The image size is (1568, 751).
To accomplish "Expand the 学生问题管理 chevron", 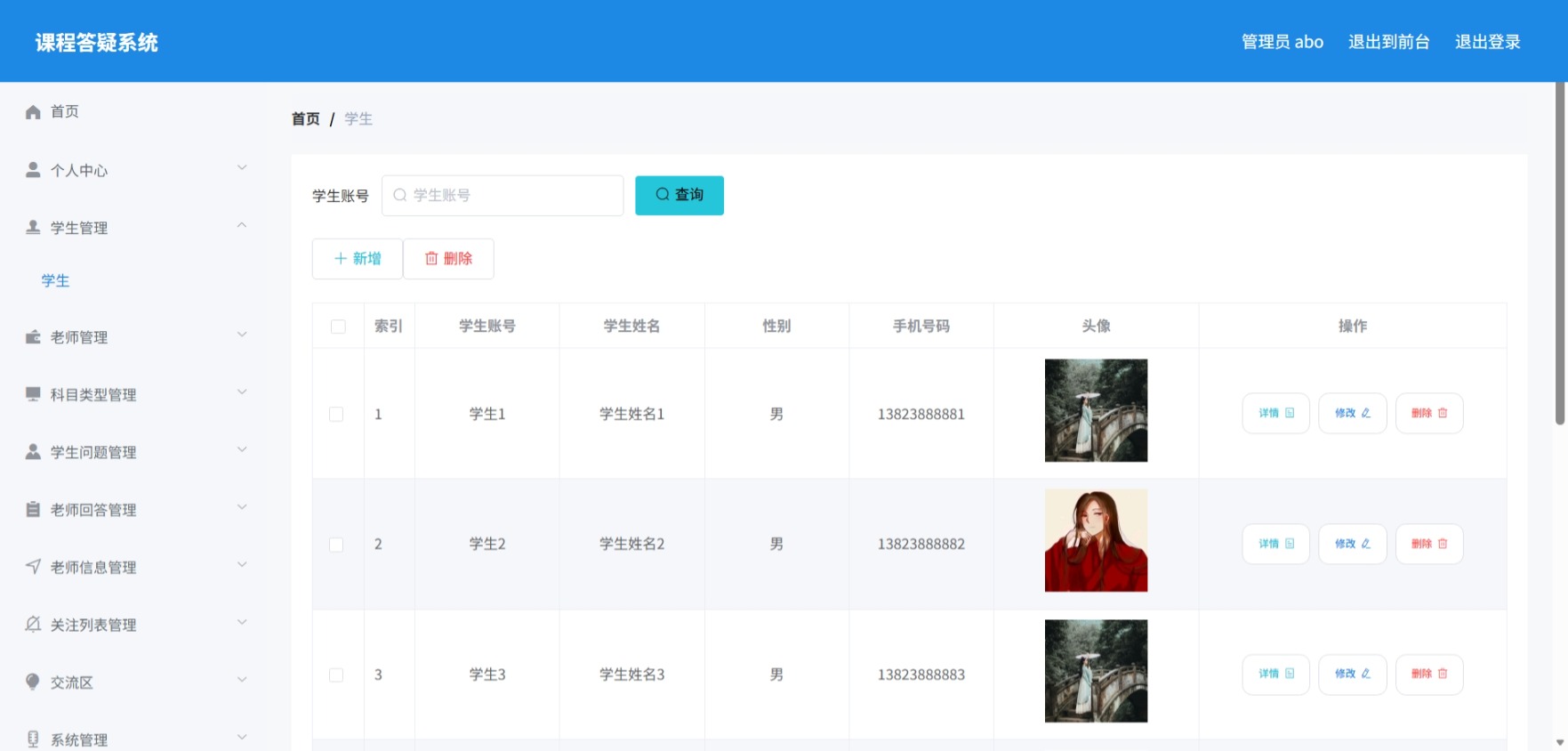I will (242, 449).
